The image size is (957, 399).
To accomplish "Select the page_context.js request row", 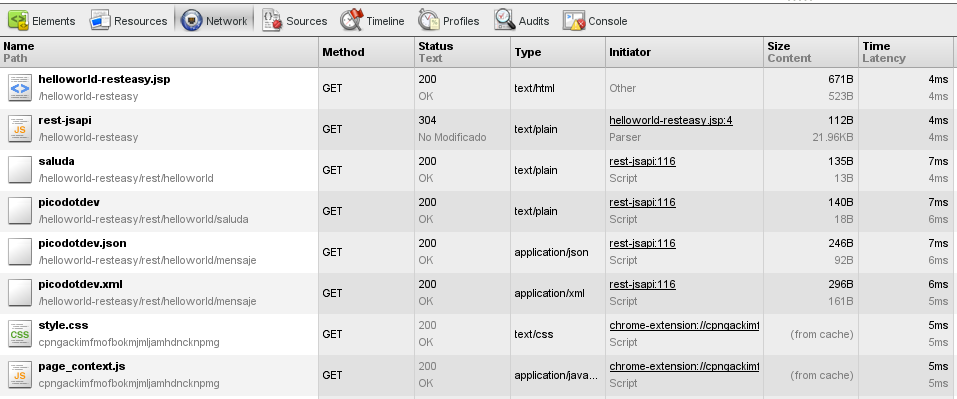I will tap(478, 375).
